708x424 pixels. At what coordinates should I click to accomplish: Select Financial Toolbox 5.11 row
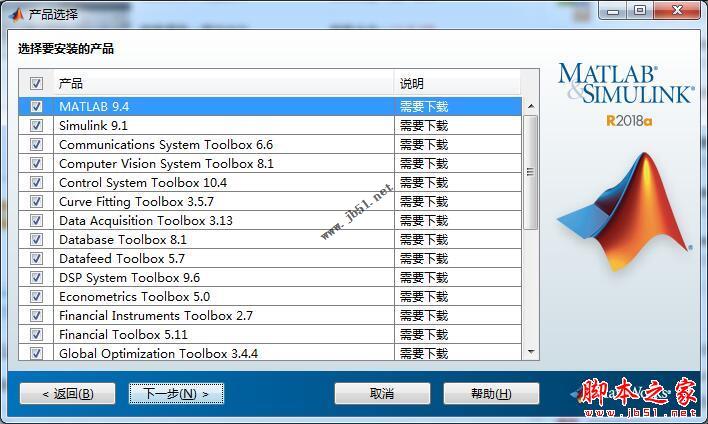(270, 334)
